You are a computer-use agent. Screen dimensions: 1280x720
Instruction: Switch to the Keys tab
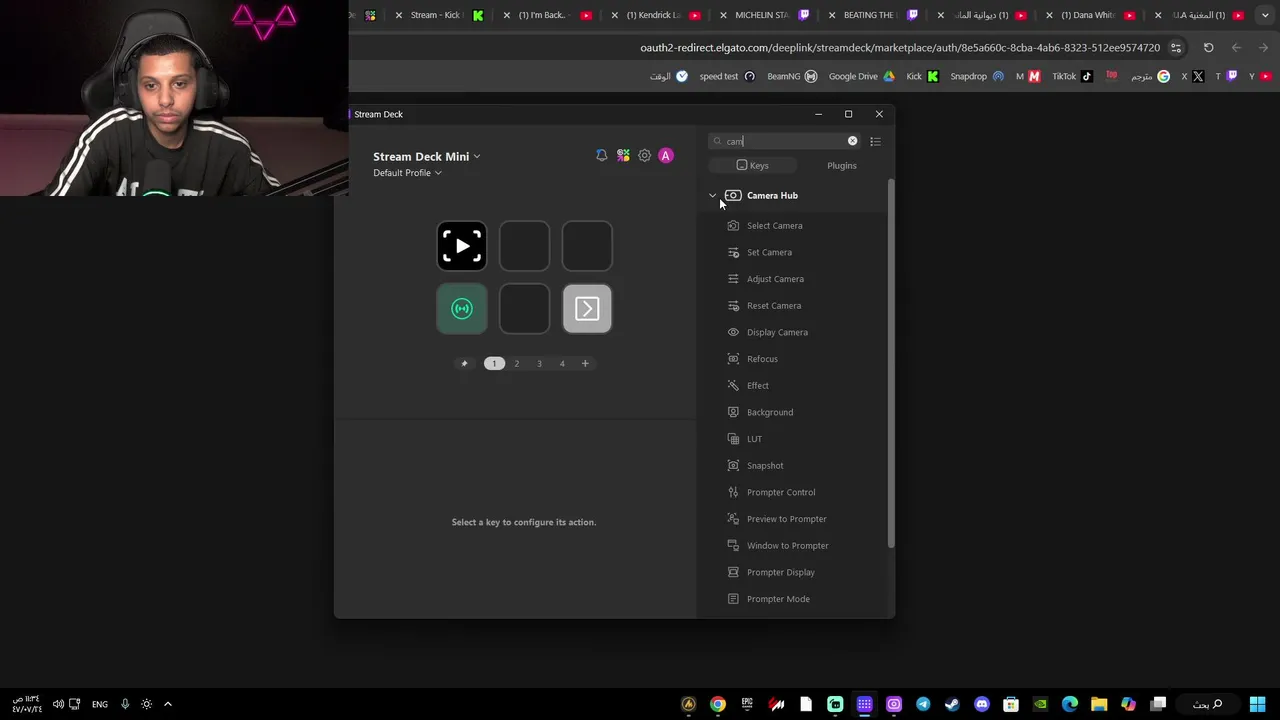pyautogui.click(x=752, y=166)
